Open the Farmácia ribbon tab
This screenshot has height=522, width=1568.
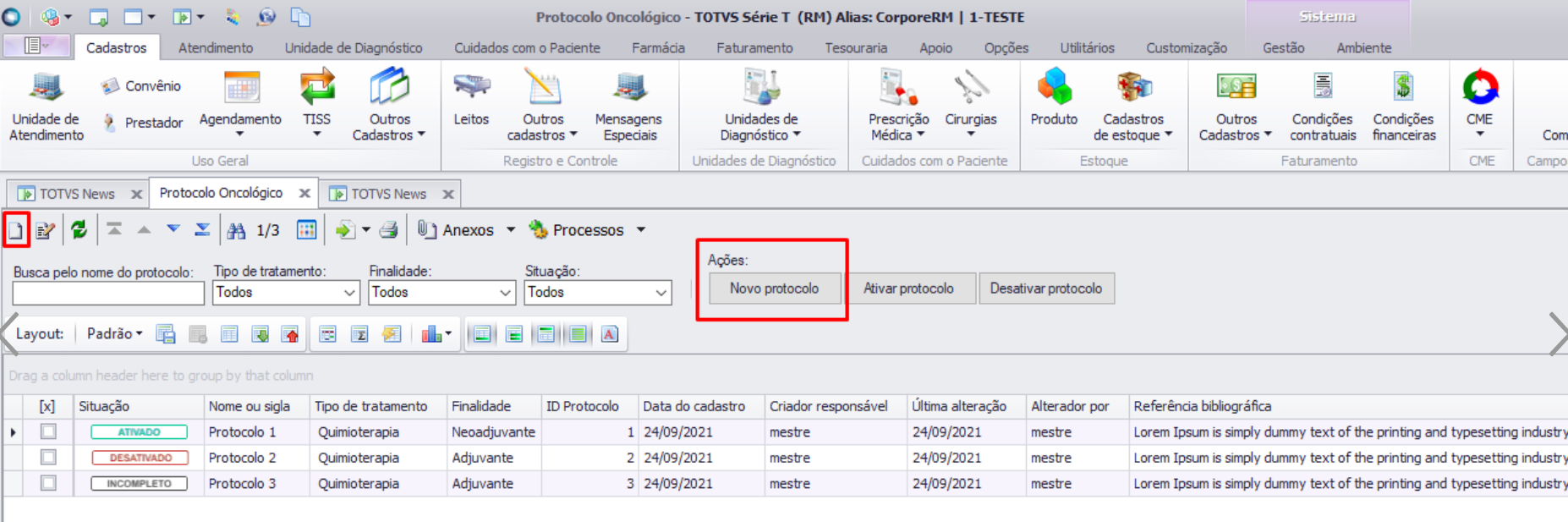[x=658, y=48]
